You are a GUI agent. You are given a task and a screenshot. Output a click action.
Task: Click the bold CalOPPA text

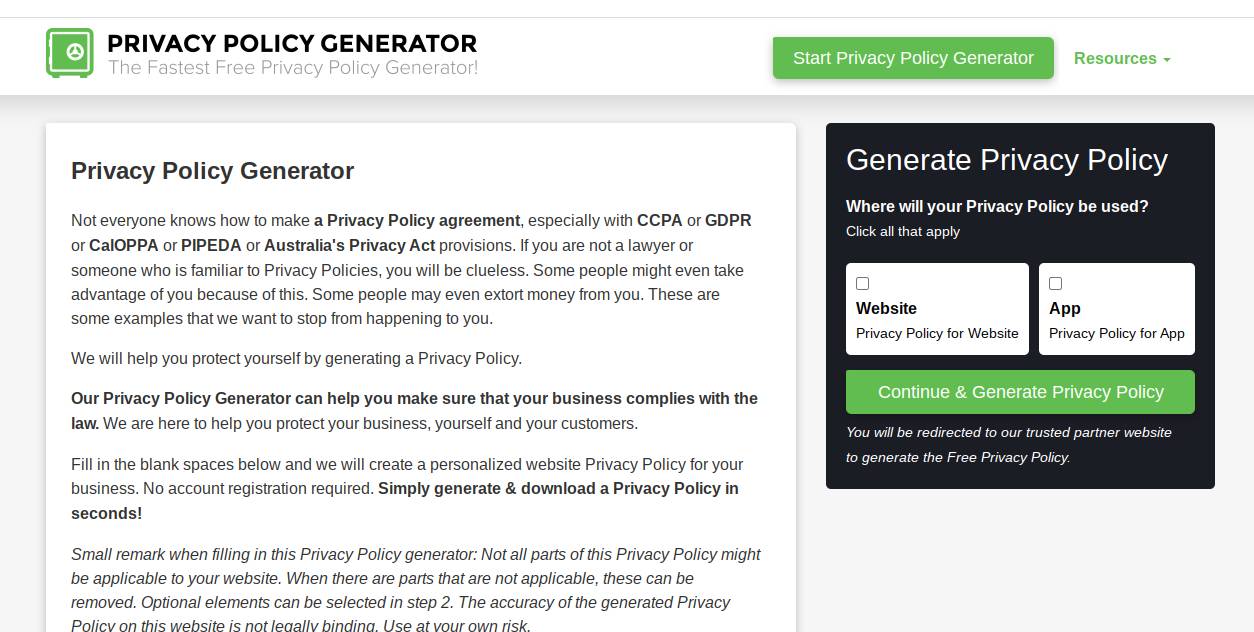click(x=124, y=246)
